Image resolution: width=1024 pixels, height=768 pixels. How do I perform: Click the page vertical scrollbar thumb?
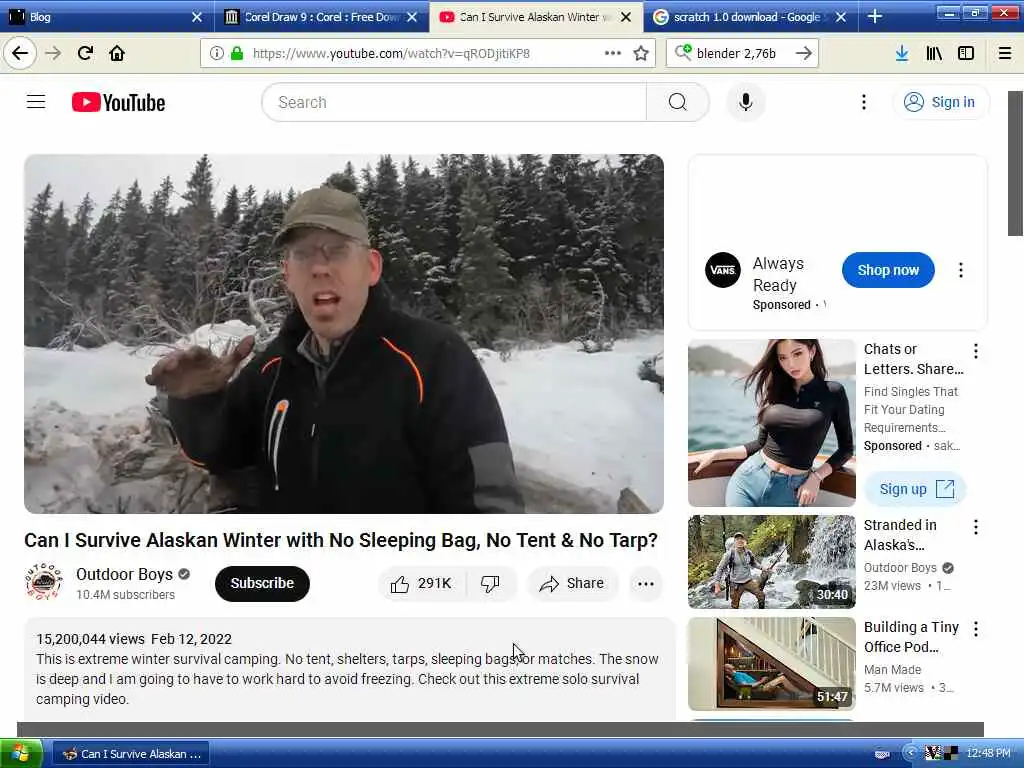tap(1015, 163)
